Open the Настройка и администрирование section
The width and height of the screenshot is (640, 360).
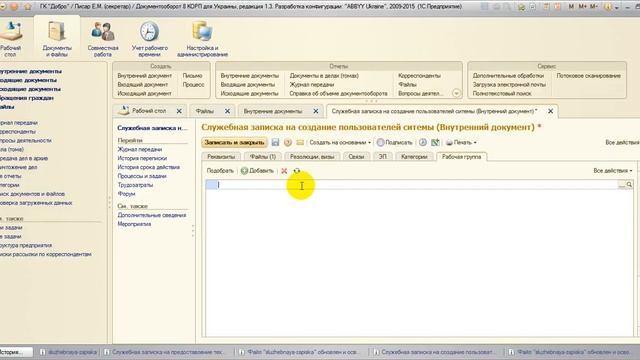point(202,39)
